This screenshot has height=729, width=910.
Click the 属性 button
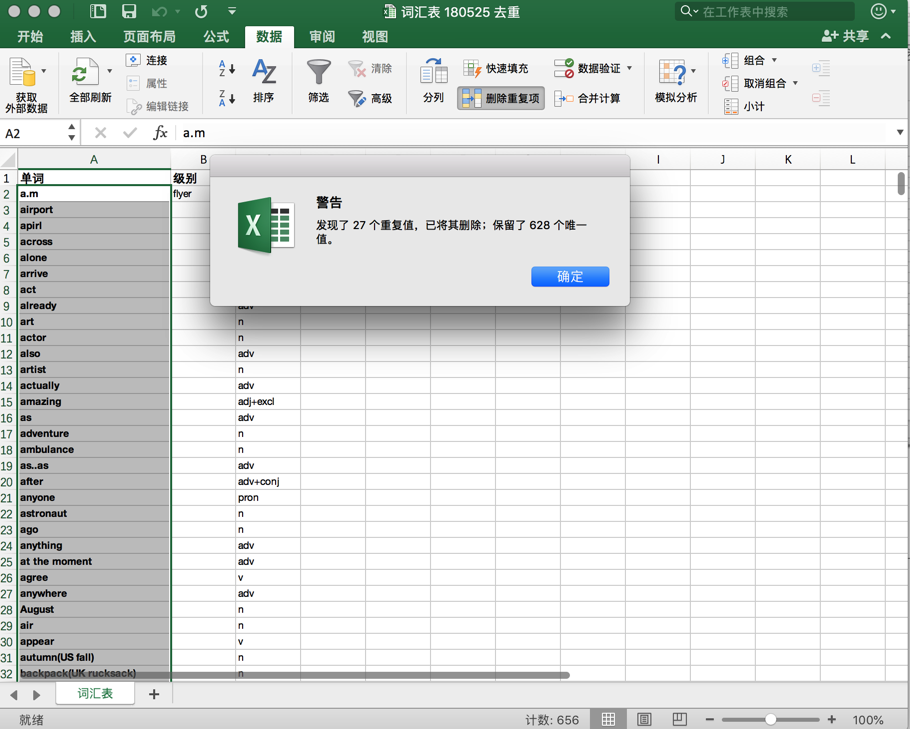(146, 84)
